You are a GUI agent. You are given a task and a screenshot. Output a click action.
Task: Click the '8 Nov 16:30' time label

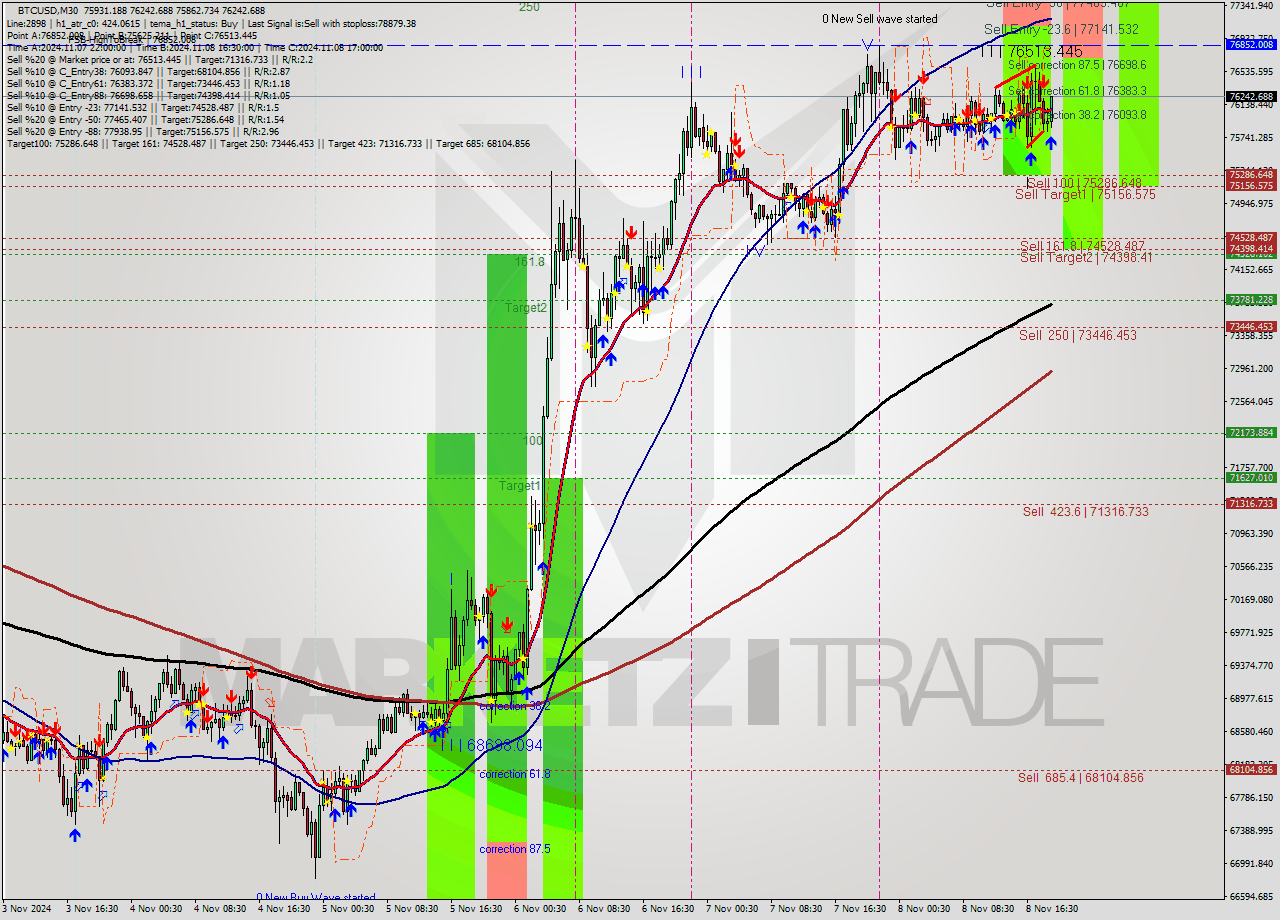click(x=1052, y=909)
